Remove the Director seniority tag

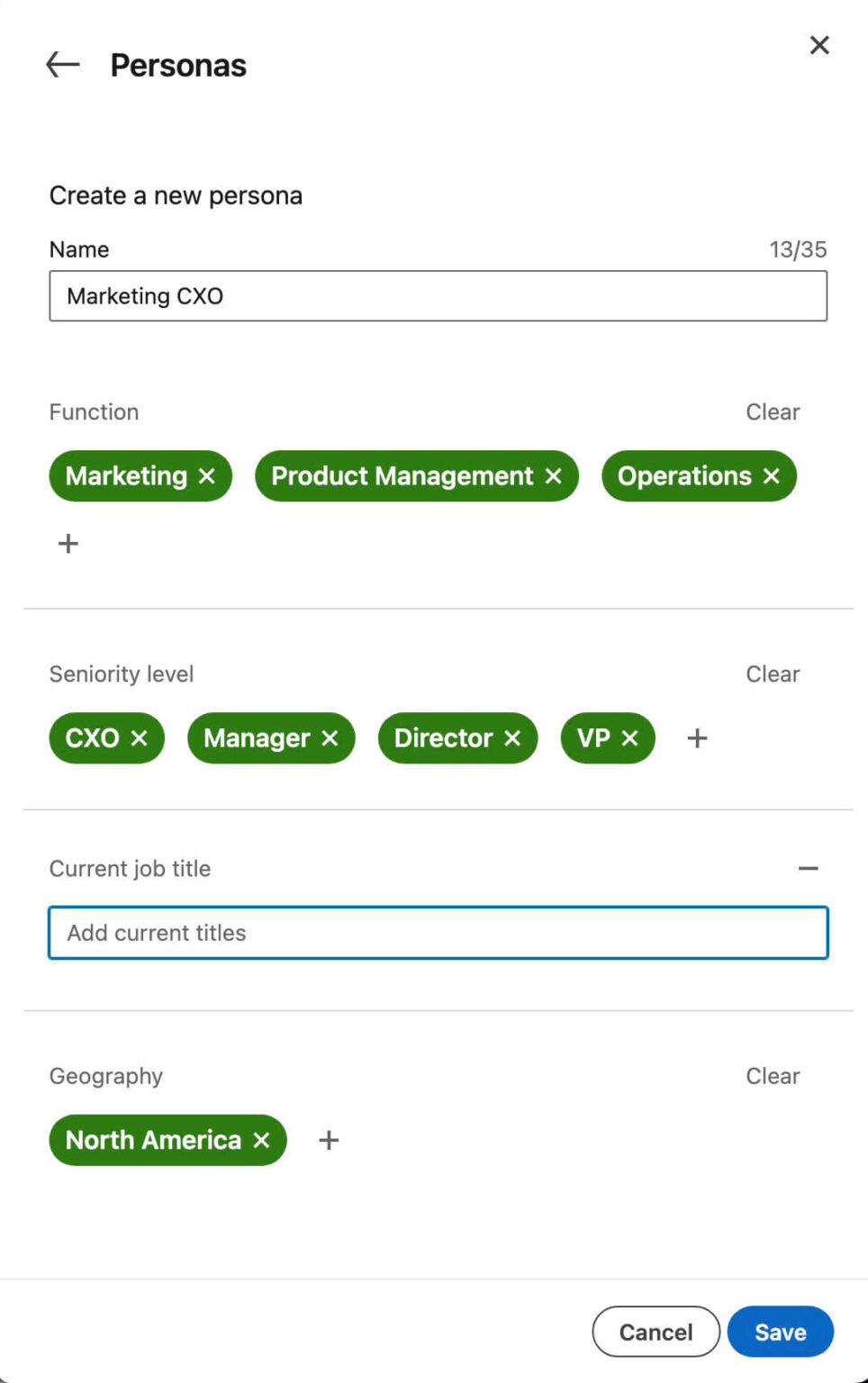click(x=513, y=737)
